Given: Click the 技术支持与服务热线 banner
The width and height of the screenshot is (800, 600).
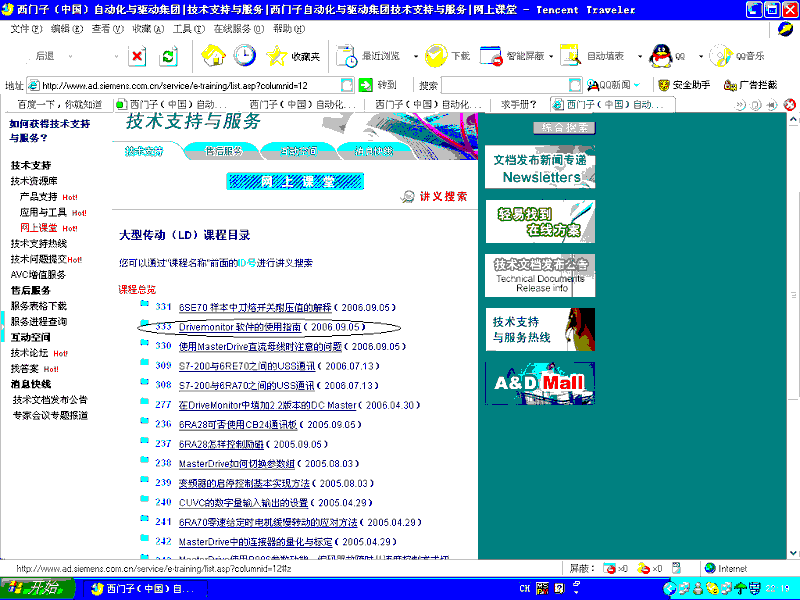Looking at the screenshot, I should click(540, 329).
